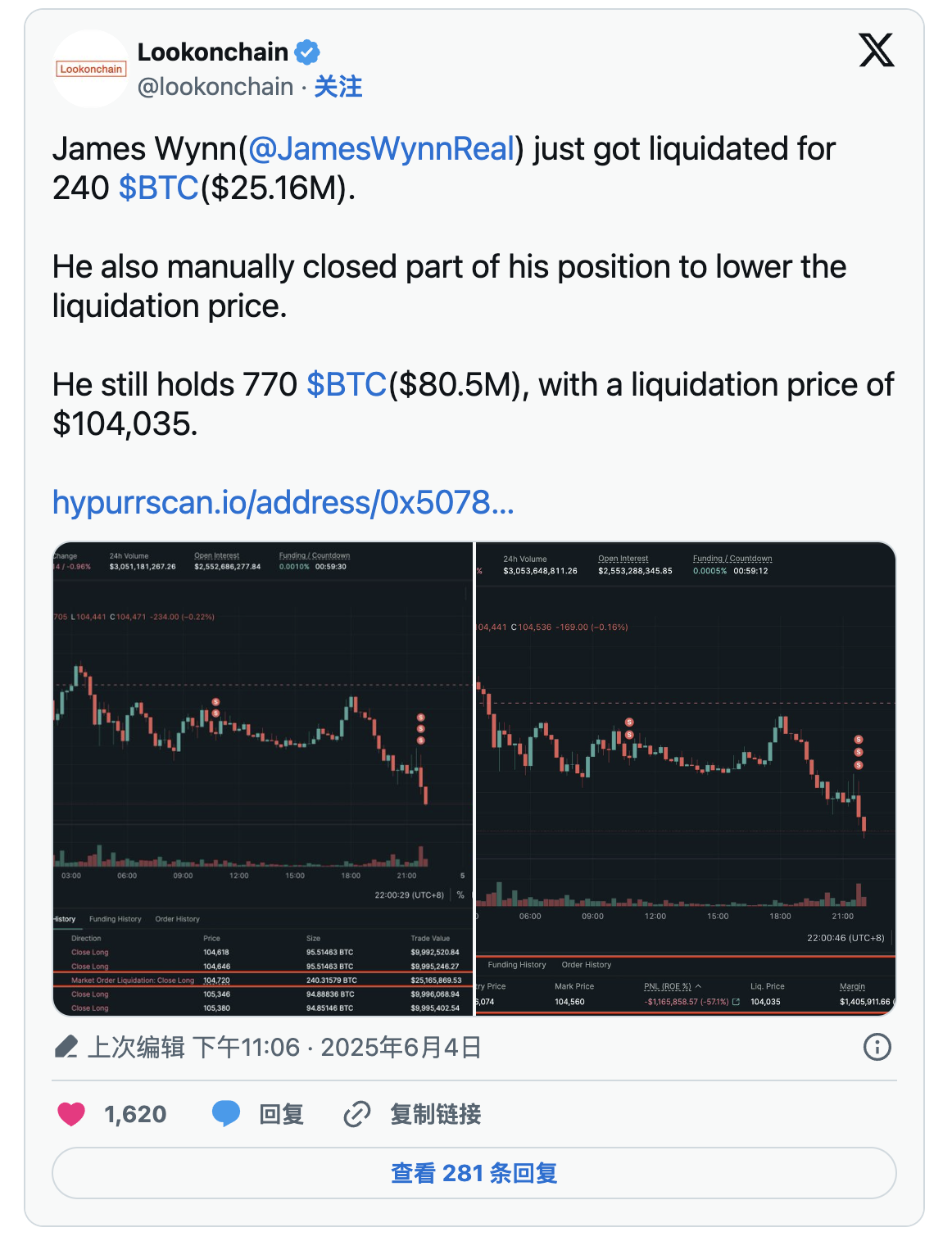Open the right chart image showing Liq. Price

[x=686, y=778]
